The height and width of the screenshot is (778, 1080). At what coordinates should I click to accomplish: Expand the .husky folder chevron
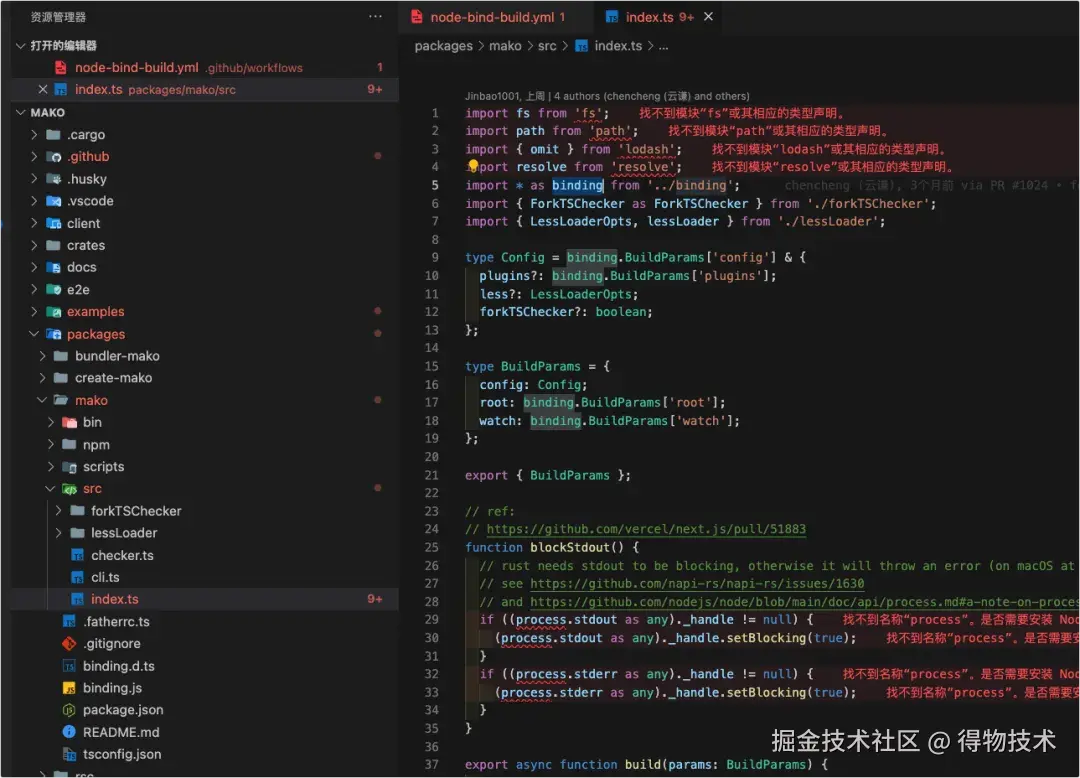(x=34, y=178)
